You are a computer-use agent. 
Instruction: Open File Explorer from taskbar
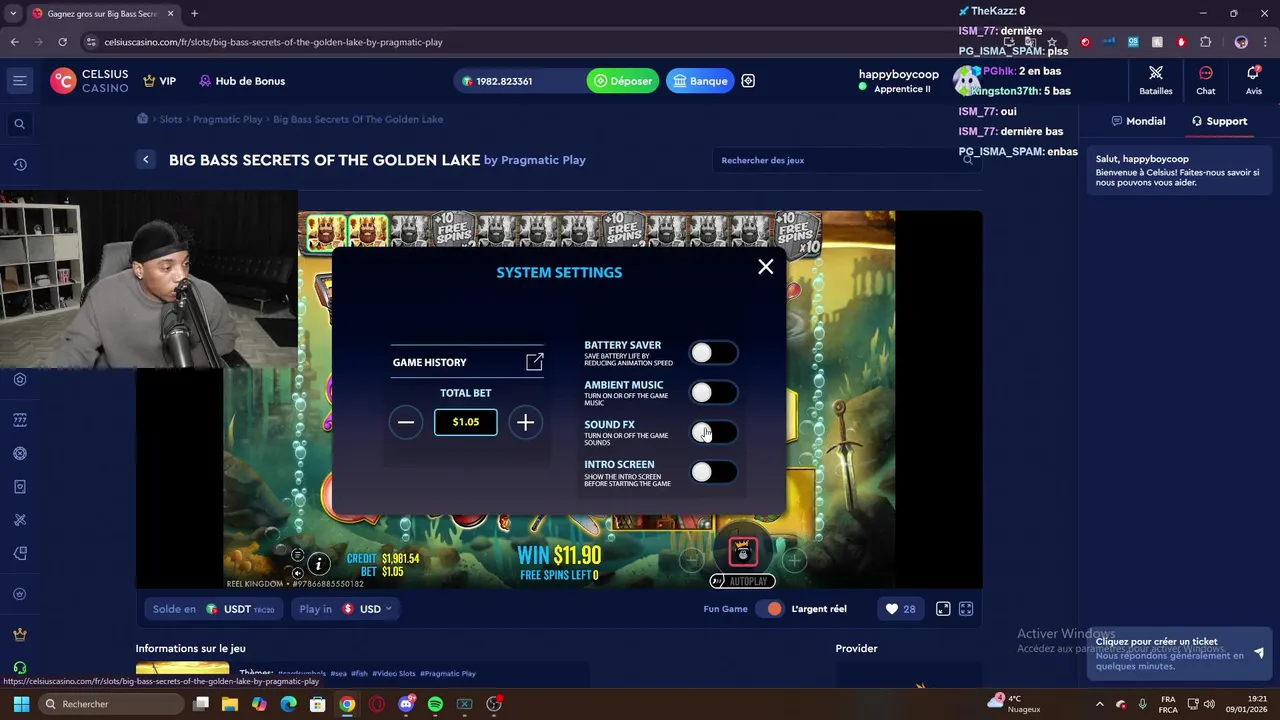click(x=229, y=704)
